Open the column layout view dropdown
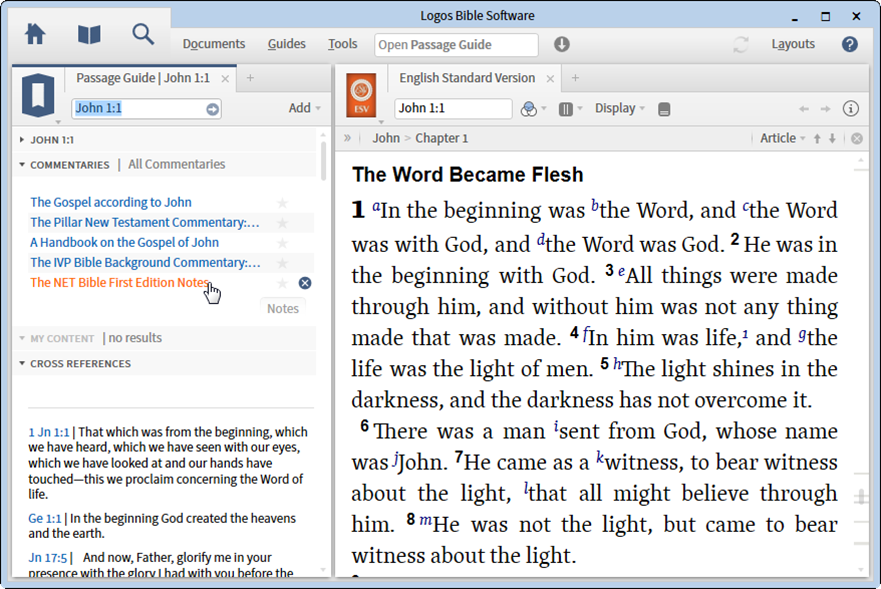This screenshot has width=881, height=589. pos(570,109)
